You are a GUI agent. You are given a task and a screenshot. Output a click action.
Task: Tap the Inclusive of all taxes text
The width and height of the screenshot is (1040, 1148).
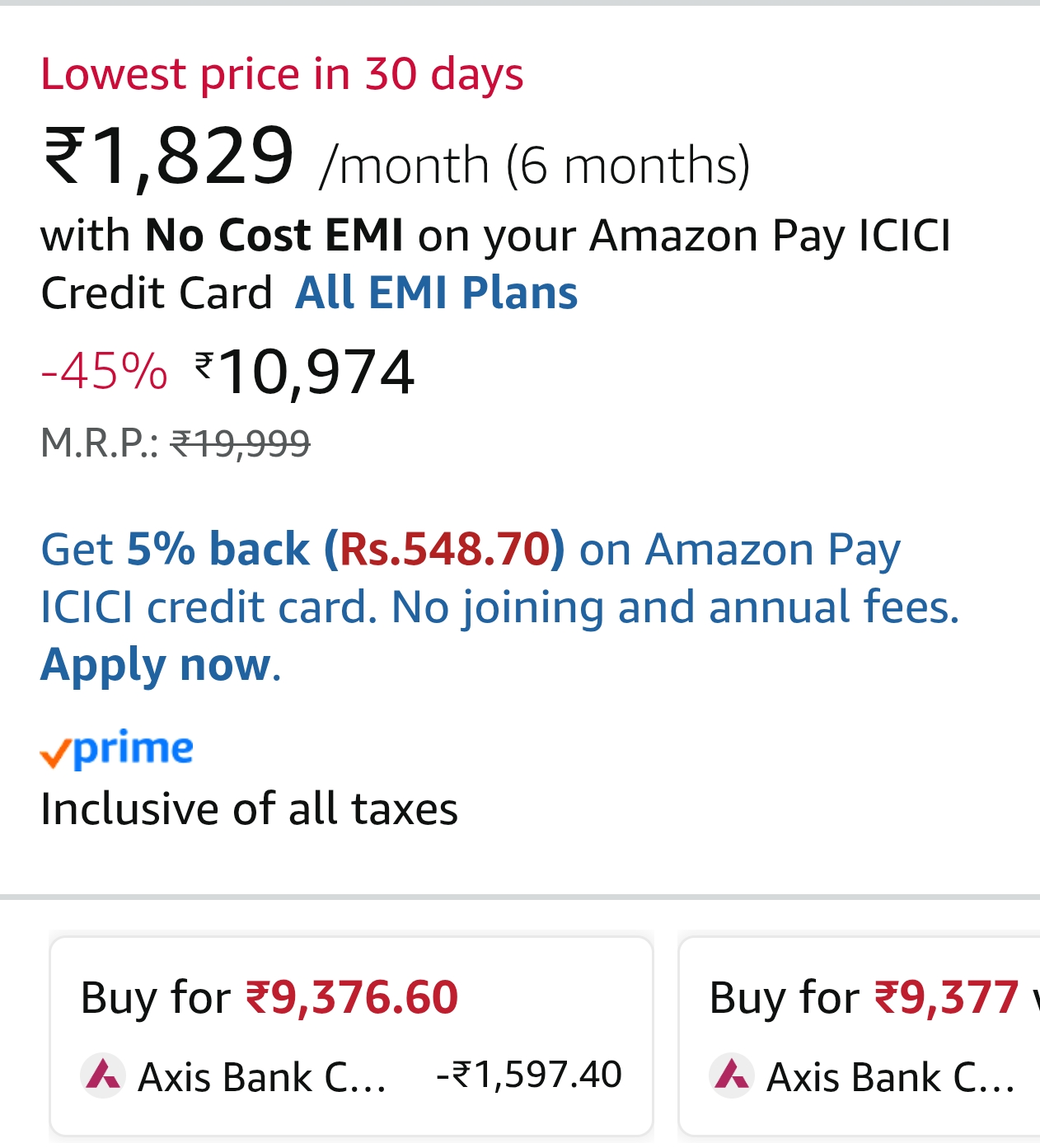[249, 808]
